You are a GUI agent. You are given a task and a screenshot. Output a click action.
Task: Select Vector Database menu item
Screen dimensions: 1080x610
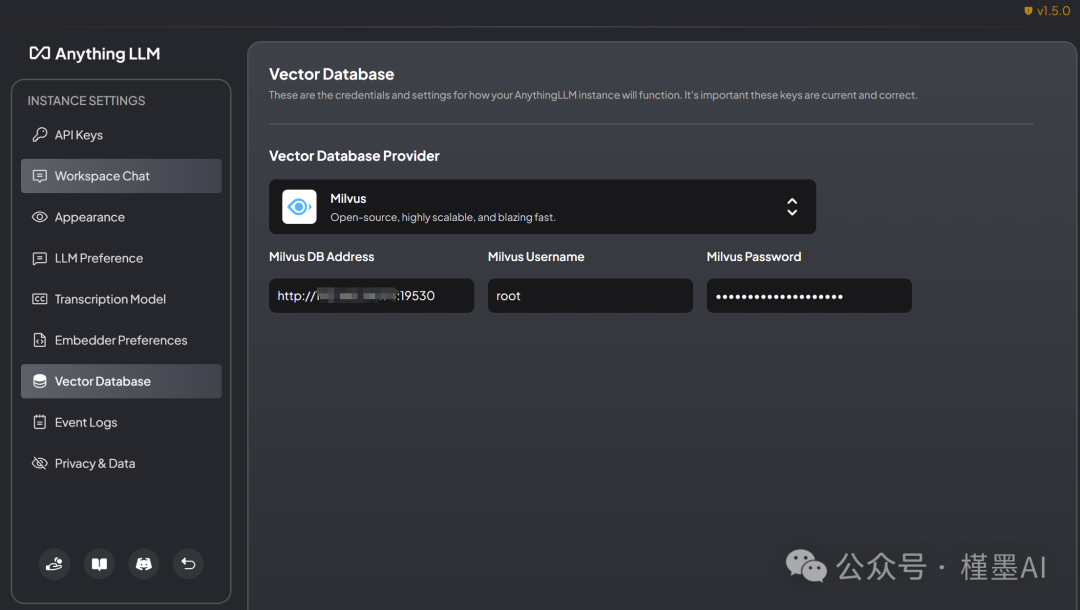[x=121, y=381]
